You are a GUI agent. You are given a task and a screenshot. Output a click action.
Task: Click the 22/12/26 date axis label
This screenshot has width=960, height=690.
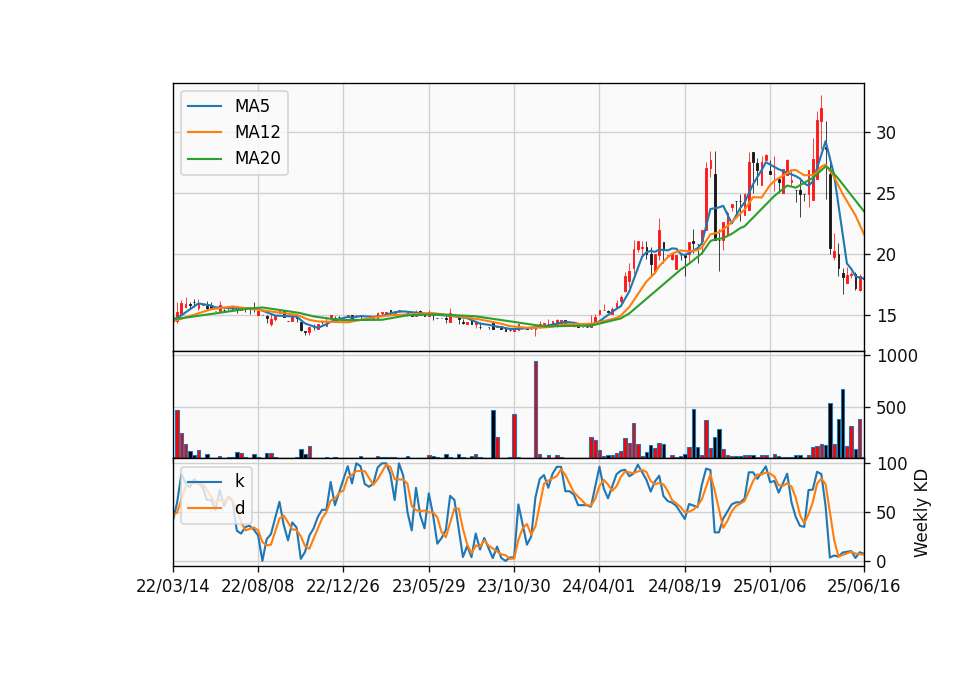pos(343,586)
